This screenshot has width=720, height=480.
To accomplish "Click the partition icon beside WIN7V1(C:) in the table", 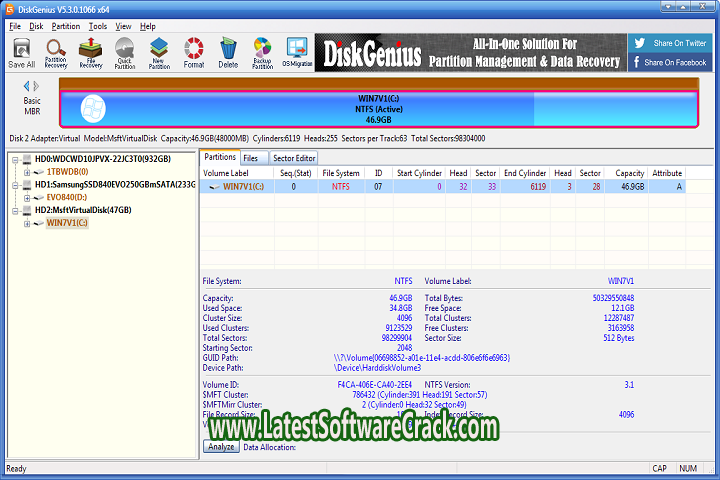I will point(214,186).
